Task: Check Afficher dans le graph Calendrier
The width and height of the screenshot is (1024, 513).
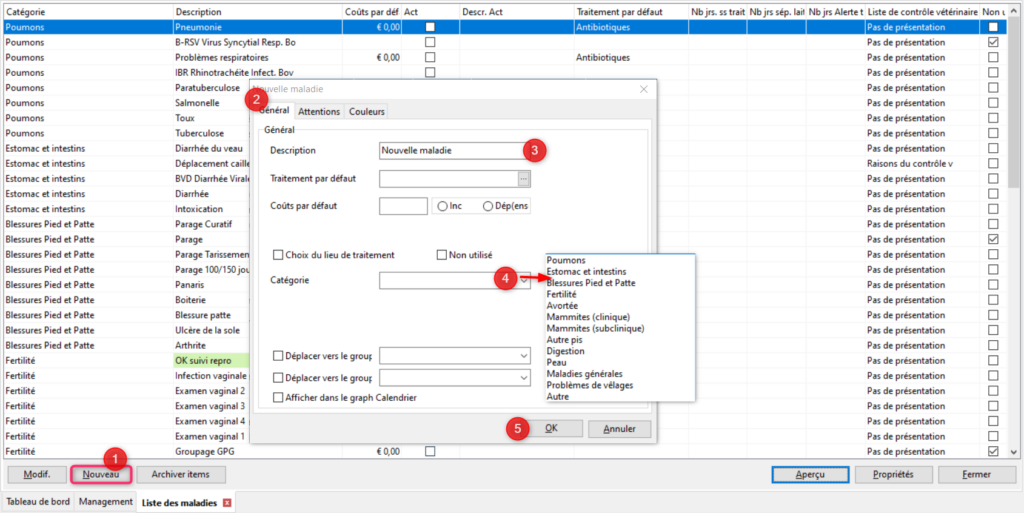Action: pyautogui.click(x=278, y=398)
